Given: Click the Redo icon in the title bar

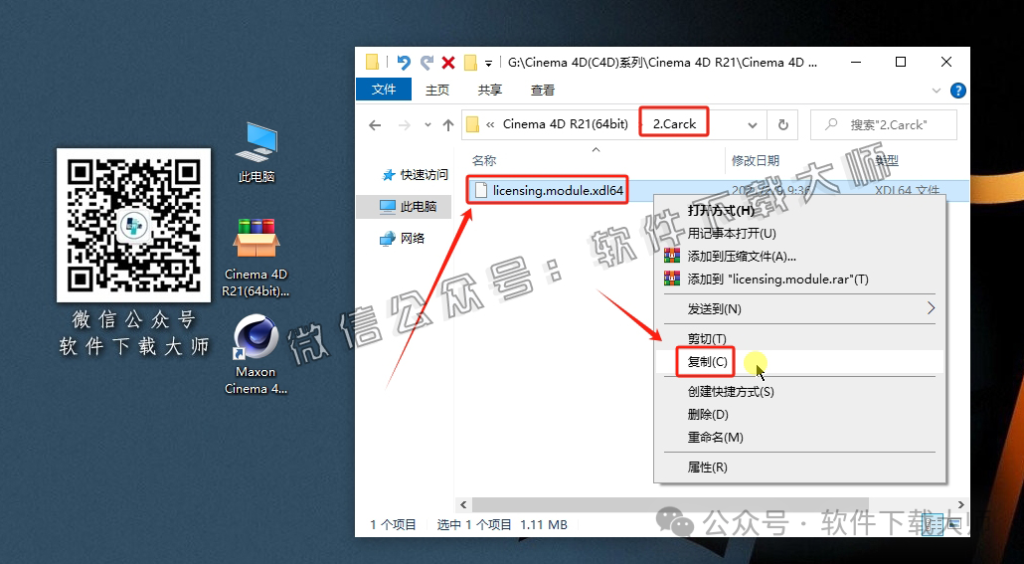Looking at the screenshot, I should coord(426,63).
